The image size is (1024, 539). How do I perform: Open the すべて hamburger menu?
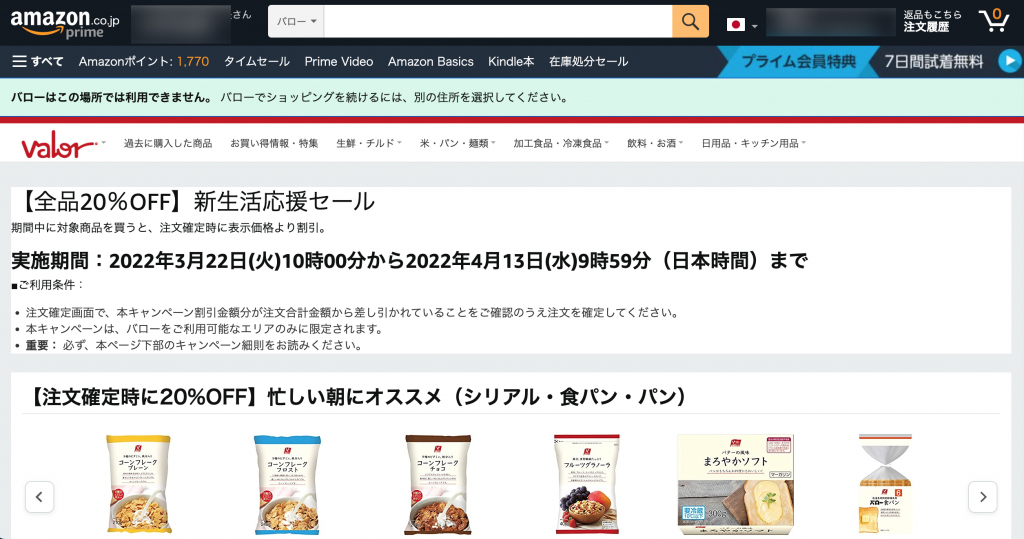(x=38, y=61)
